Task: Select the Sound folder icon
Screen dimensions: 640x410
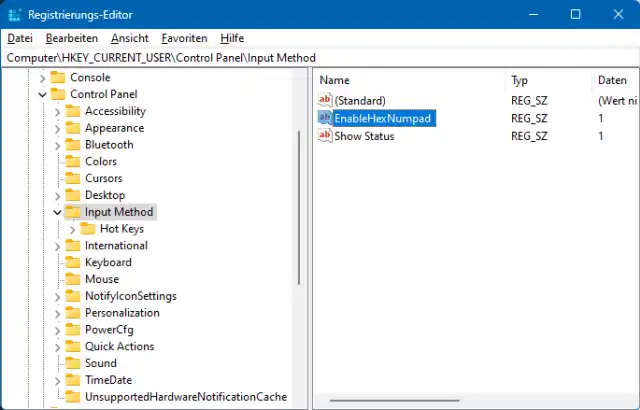Action: point(73,363)
